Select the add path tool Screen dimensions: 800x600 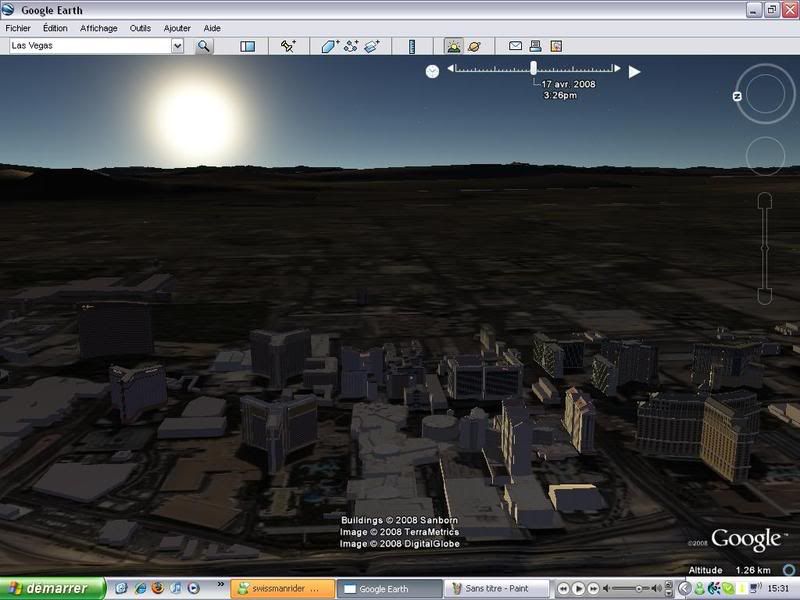click(x=351, y=46)
